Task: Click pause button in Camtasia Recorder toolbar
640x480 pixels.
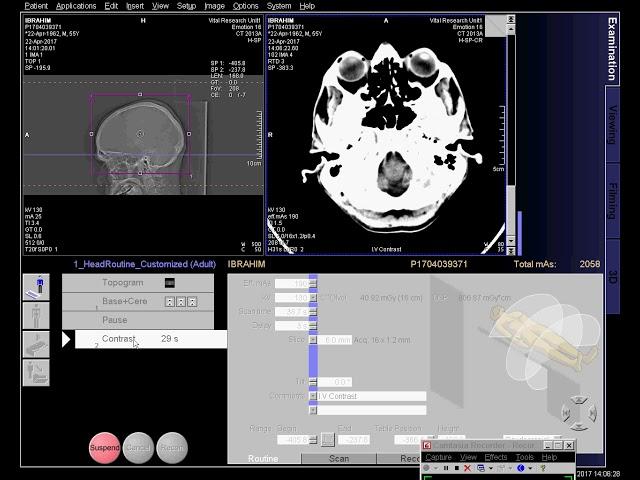Action: click(446, 468)
